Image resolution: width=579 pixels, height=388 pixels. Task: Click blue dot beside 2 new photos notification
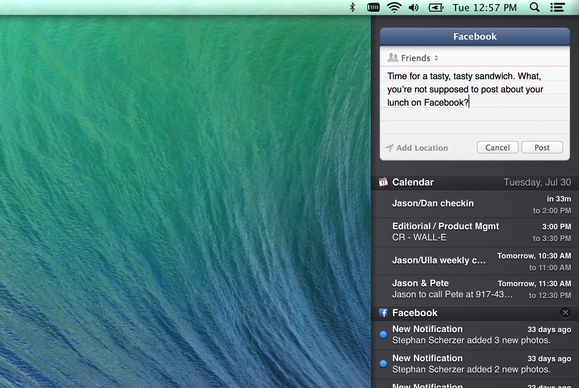(383, 364)
